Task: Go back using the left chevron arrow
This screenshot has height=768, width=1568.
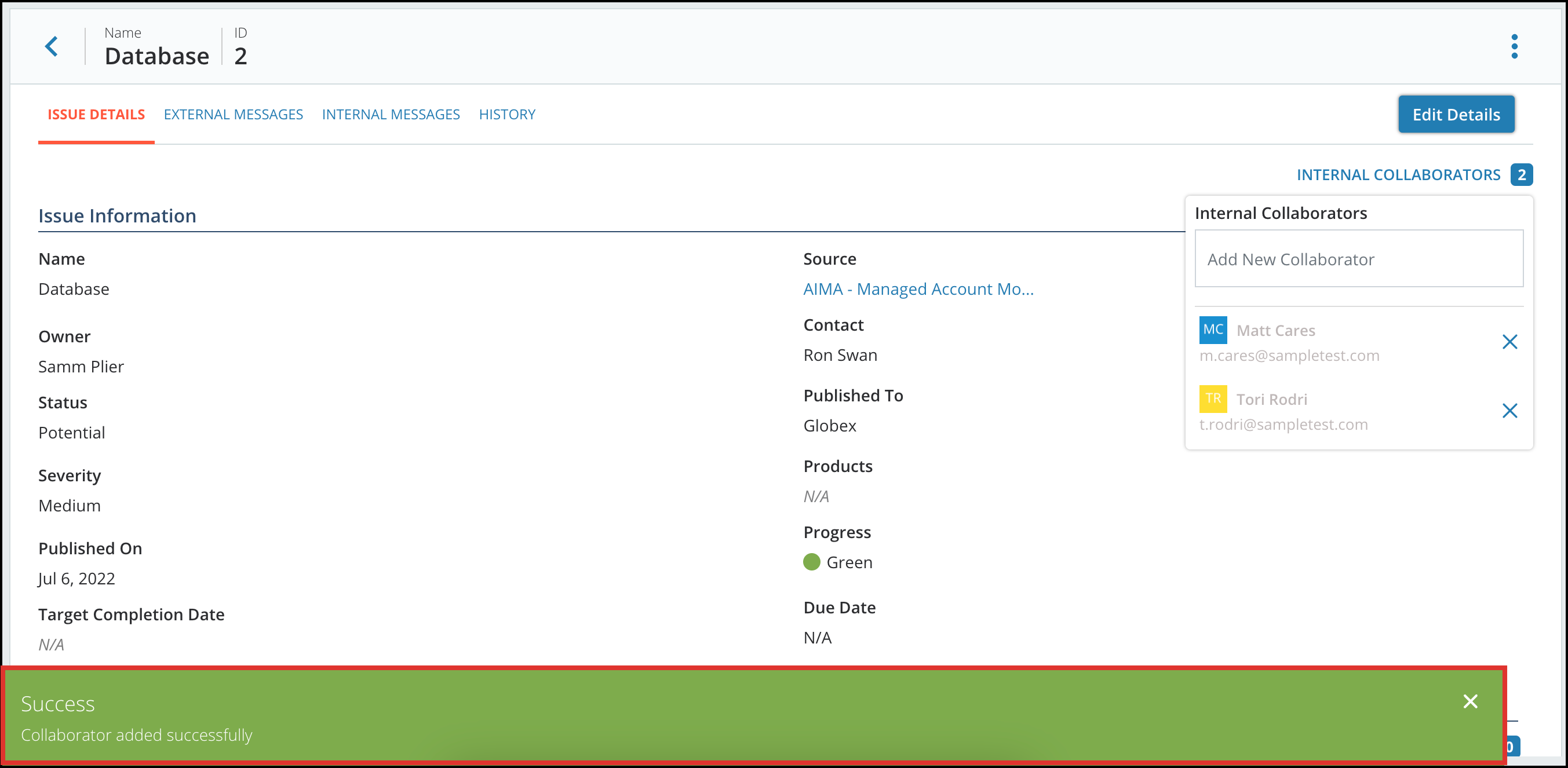Action: click(52, 46)
